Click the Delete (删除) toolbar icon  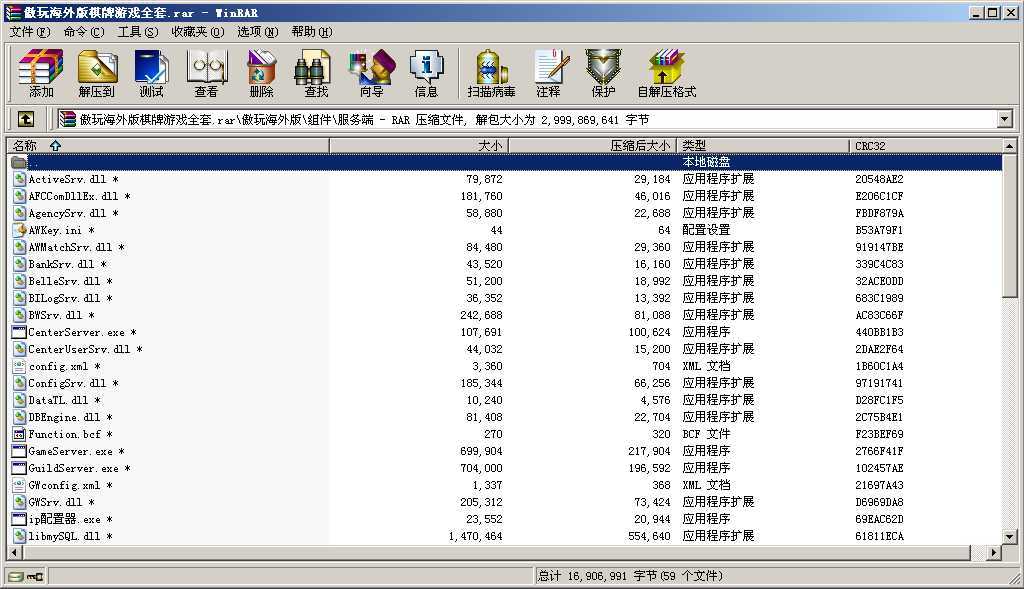click(x=261, y=74)
